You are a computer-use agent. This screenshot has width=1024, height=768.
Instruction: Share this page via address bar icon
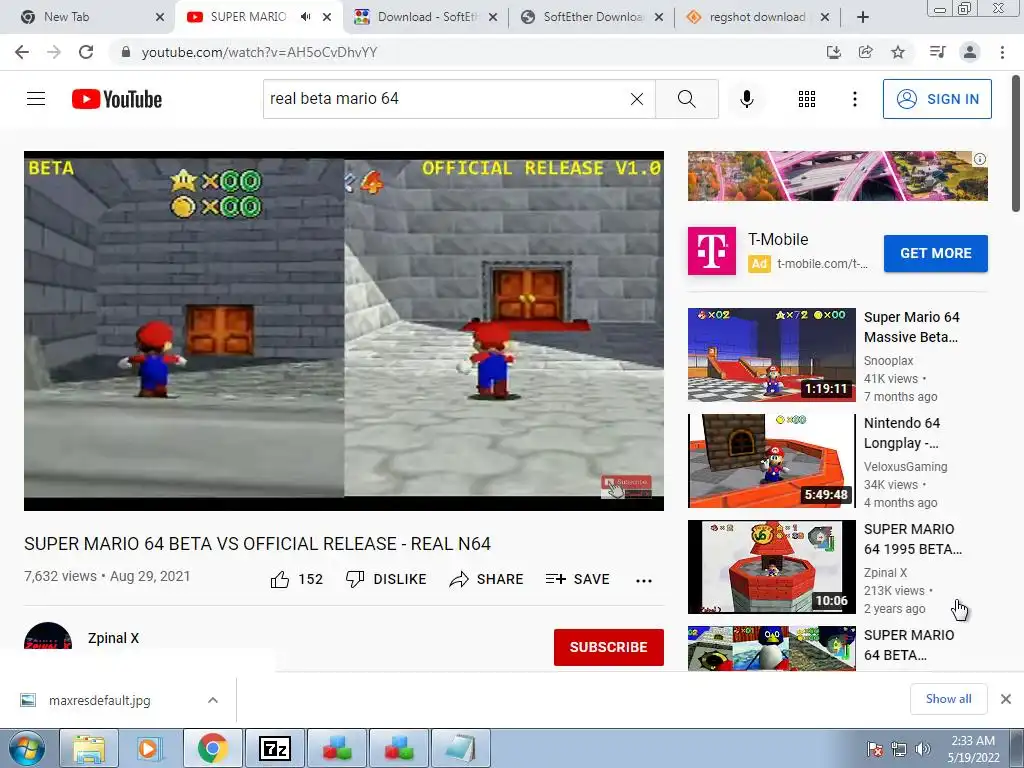point(865,52)
